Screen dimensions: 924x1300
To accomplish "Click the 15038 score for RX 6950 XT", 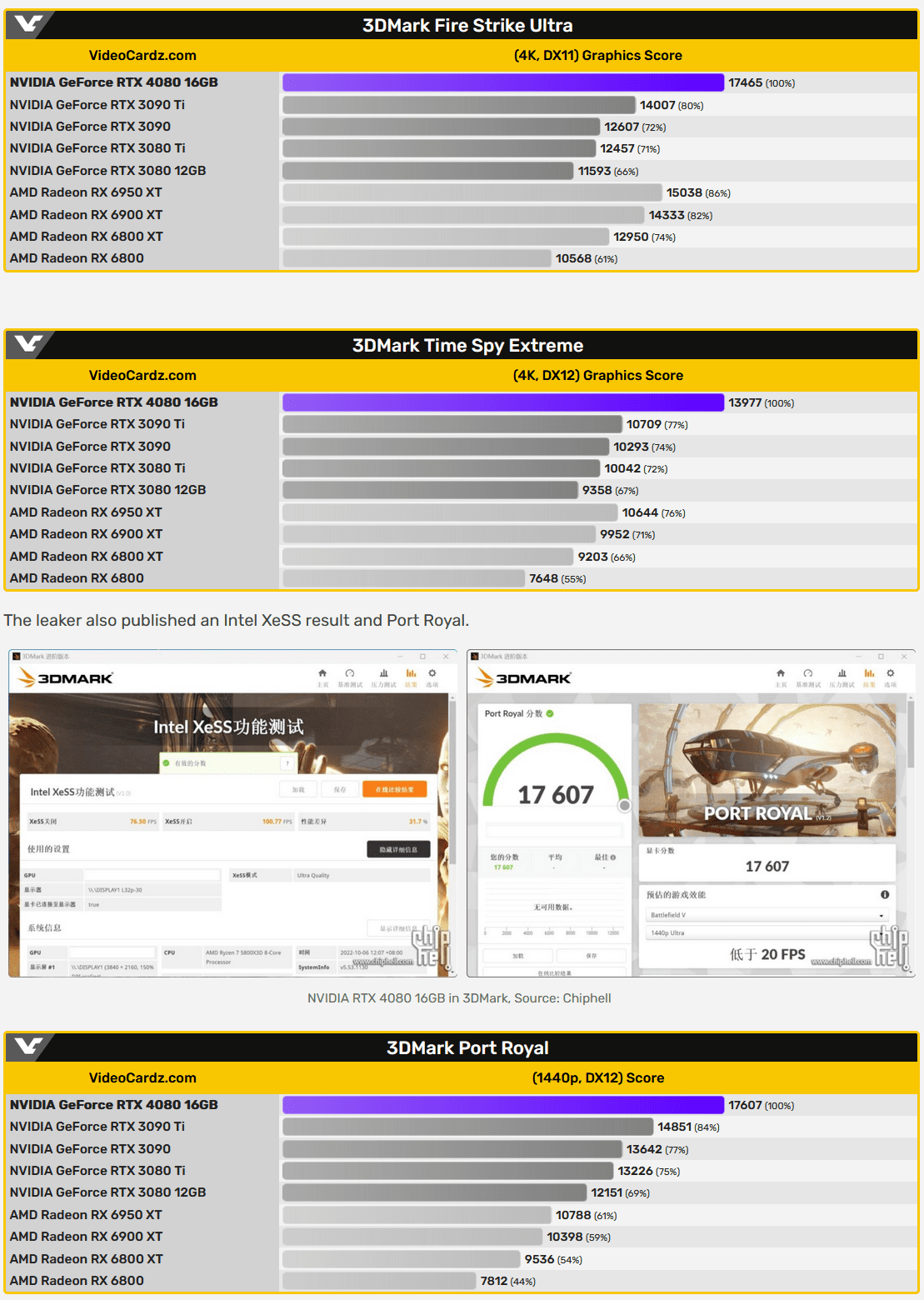I will pyautogui.click(x=684, y=192).
